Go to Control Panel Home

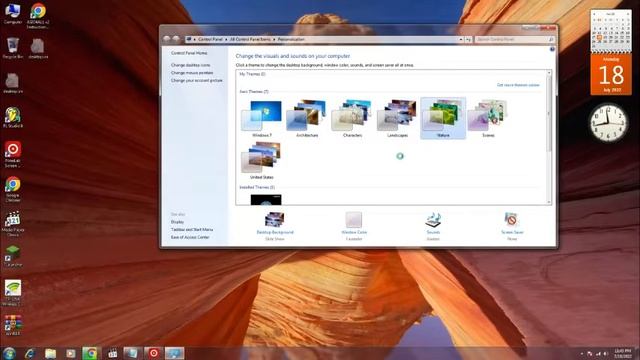[x=189, y=53]
